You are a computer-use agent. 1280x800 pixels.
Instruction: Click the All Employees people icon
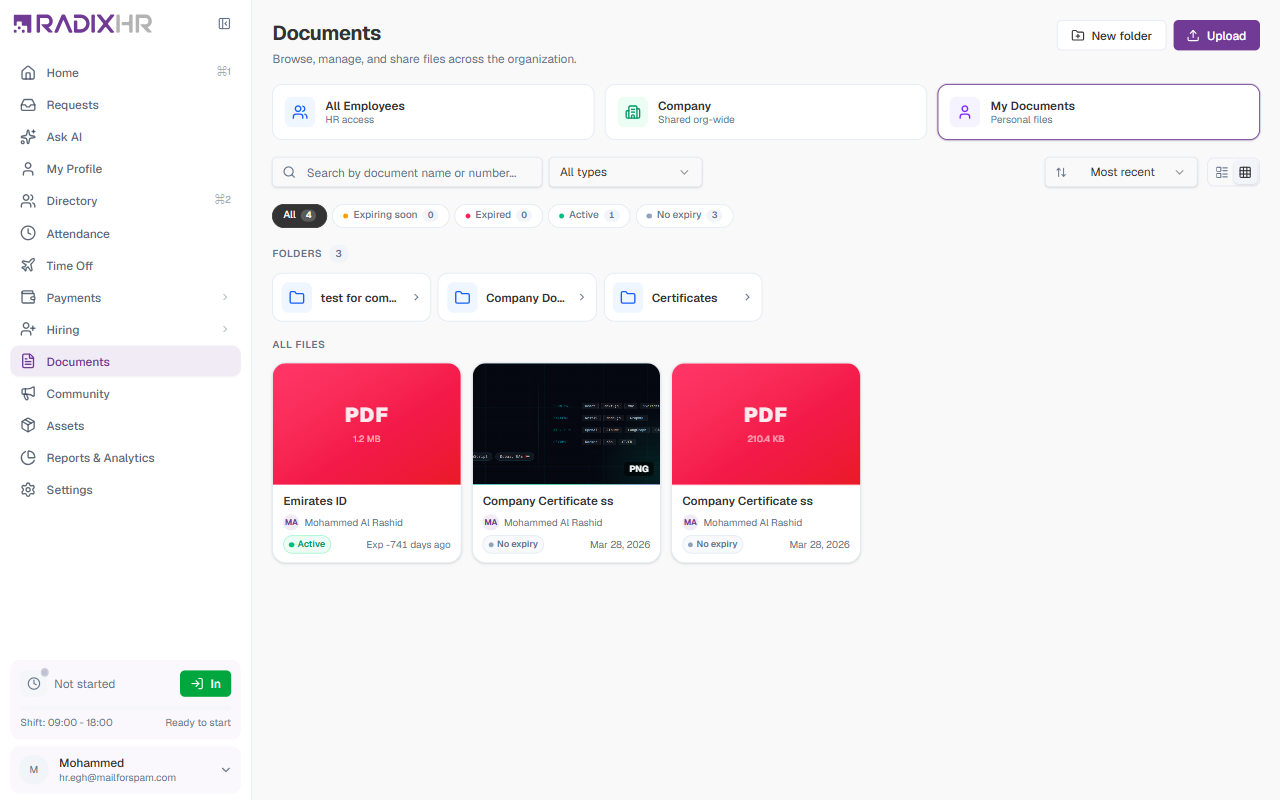[300, 112]
